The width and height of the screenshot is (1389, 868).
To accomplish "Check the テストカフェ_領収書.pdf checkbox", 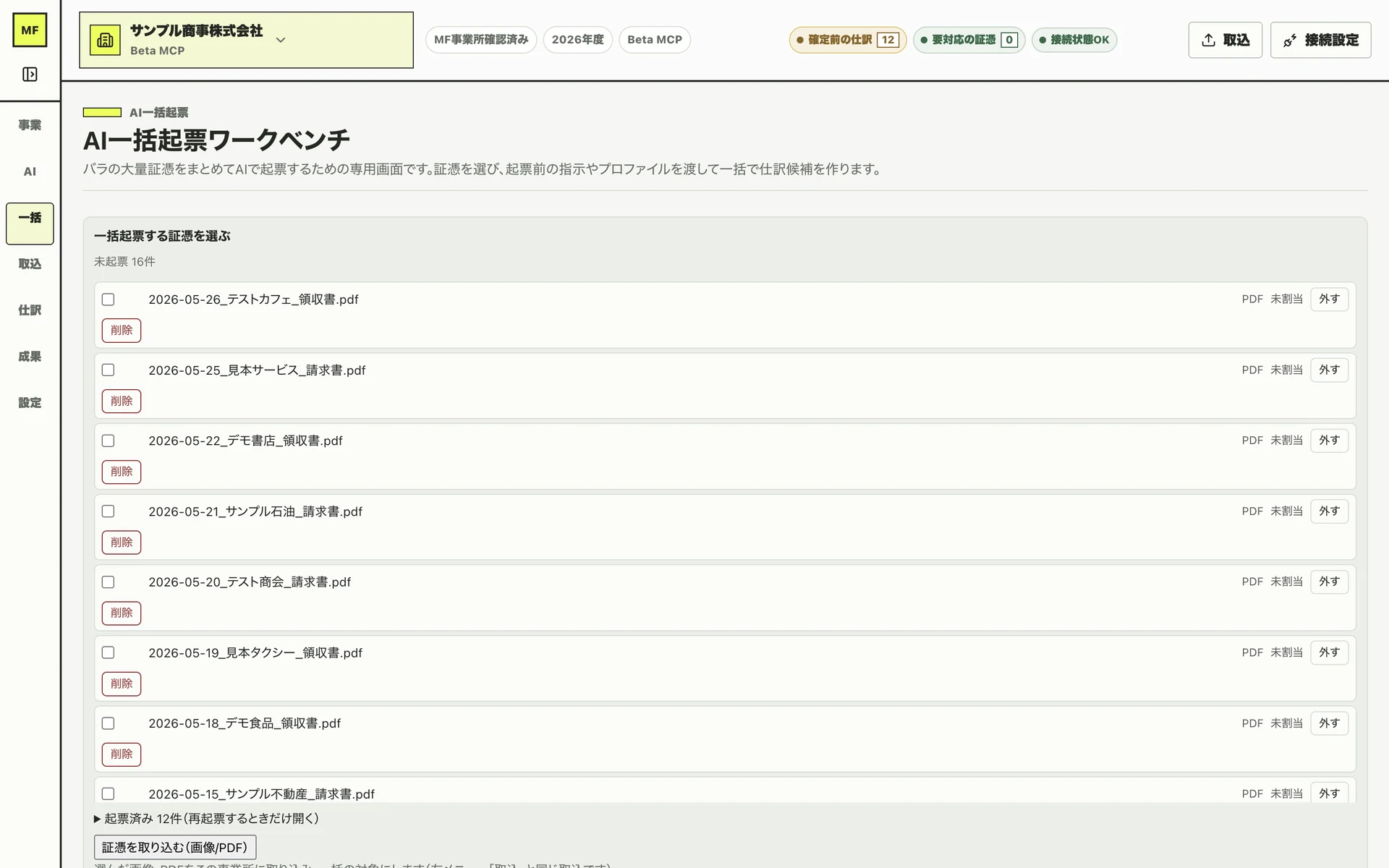I will point(108,299).
